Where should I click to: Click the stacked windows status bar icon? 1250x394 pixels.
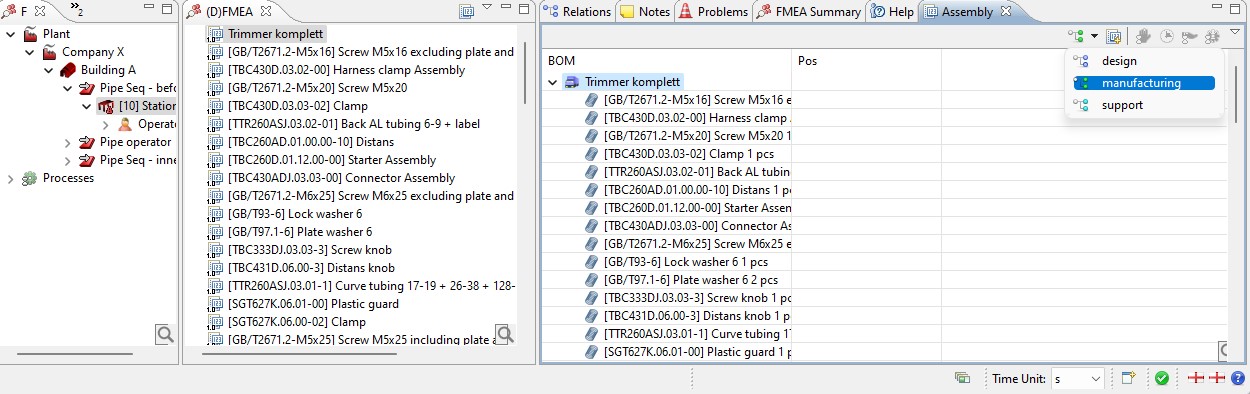pos(962,378)
